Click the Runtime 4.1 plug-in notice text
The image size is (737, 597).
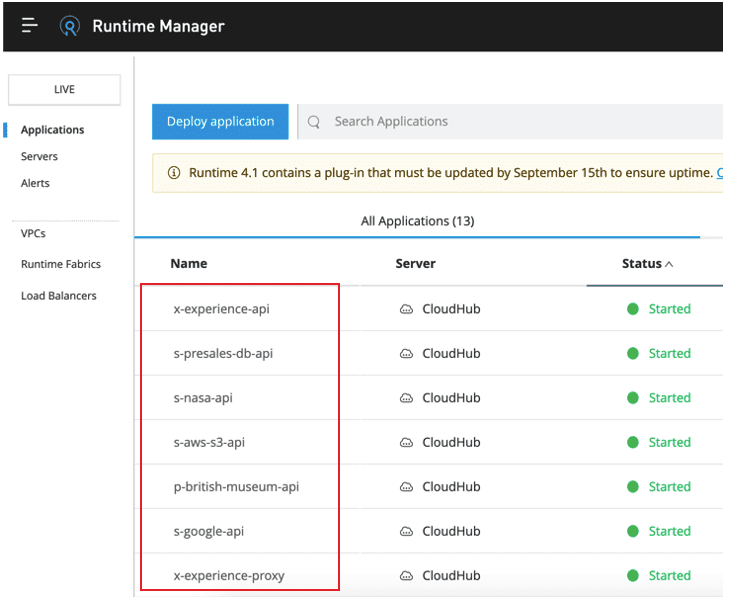(451, 173)
